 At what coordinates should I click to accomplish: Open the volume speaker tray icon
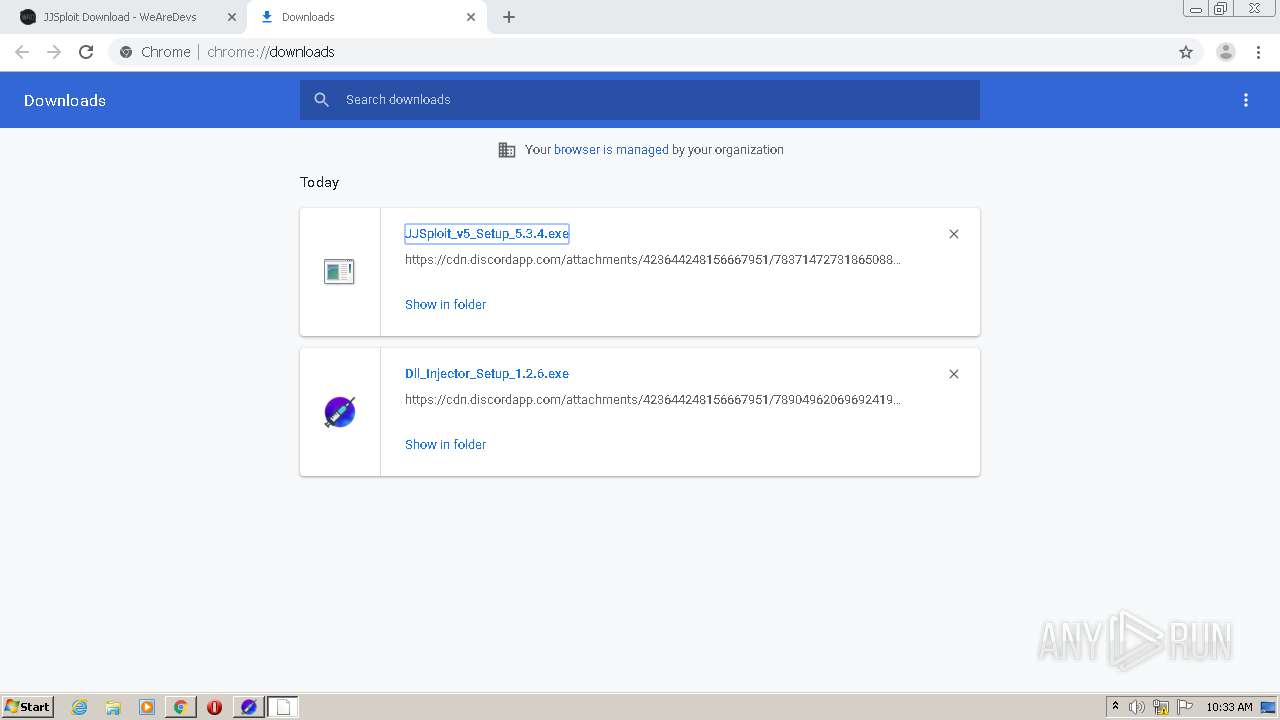(1137, 707)
